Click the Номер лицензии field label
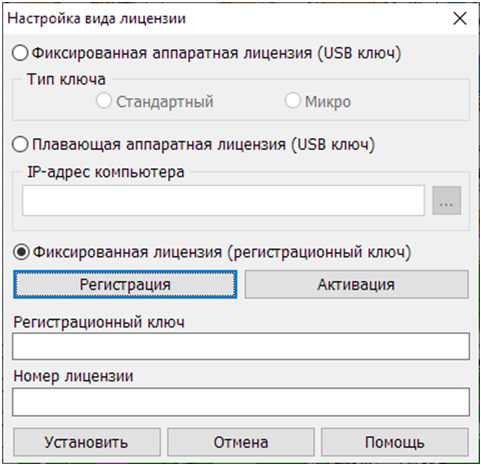This screenshot has height=465, width=481. tap(73, 376)
